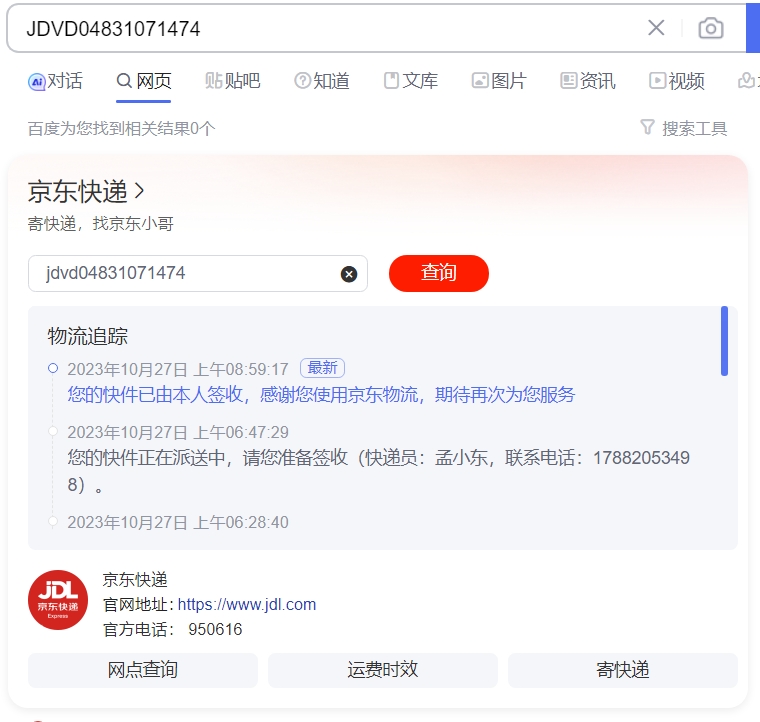The width and height of the screenshot is (760, 722).
Task: Switch to the AI 对话 tab
Action: pyautogui.click(x=55, y=81)
